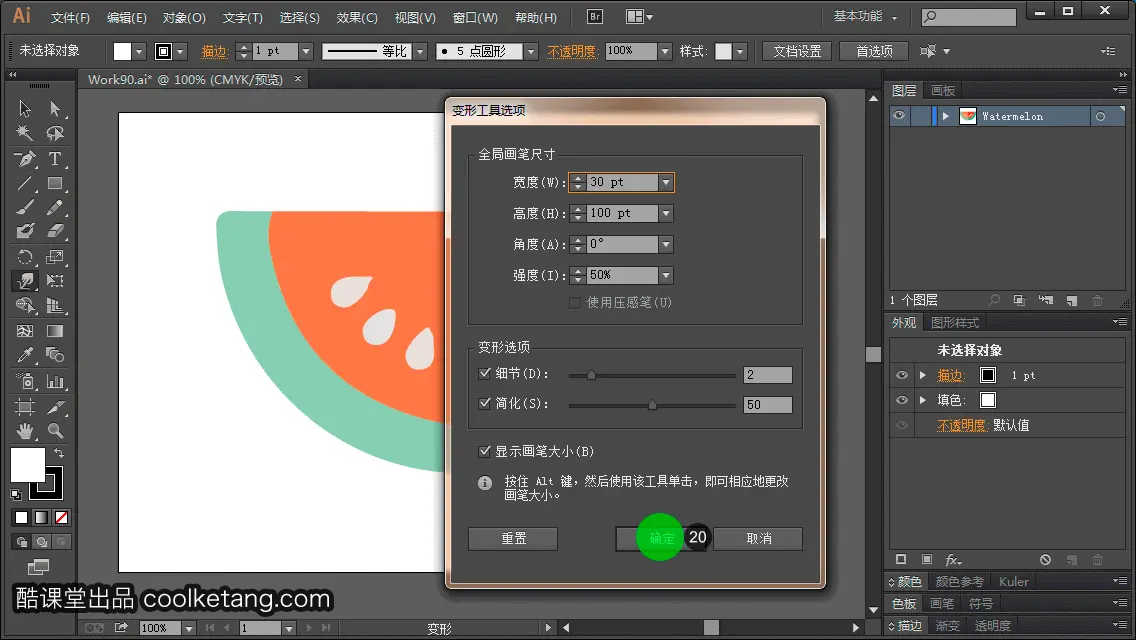The height and width of the screenshot is (640, 1136).
Task: Uncheck 显示画笔大小(B) checkbox
Action: pyautogui.click(x=485, y=451)
